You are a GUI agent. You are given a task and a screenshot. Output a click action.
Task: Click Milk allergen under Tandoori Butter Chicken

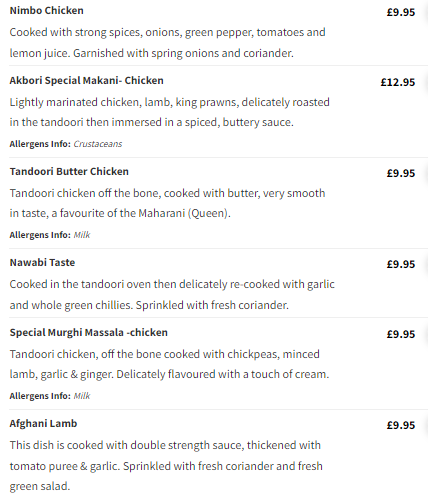point(82,235)
